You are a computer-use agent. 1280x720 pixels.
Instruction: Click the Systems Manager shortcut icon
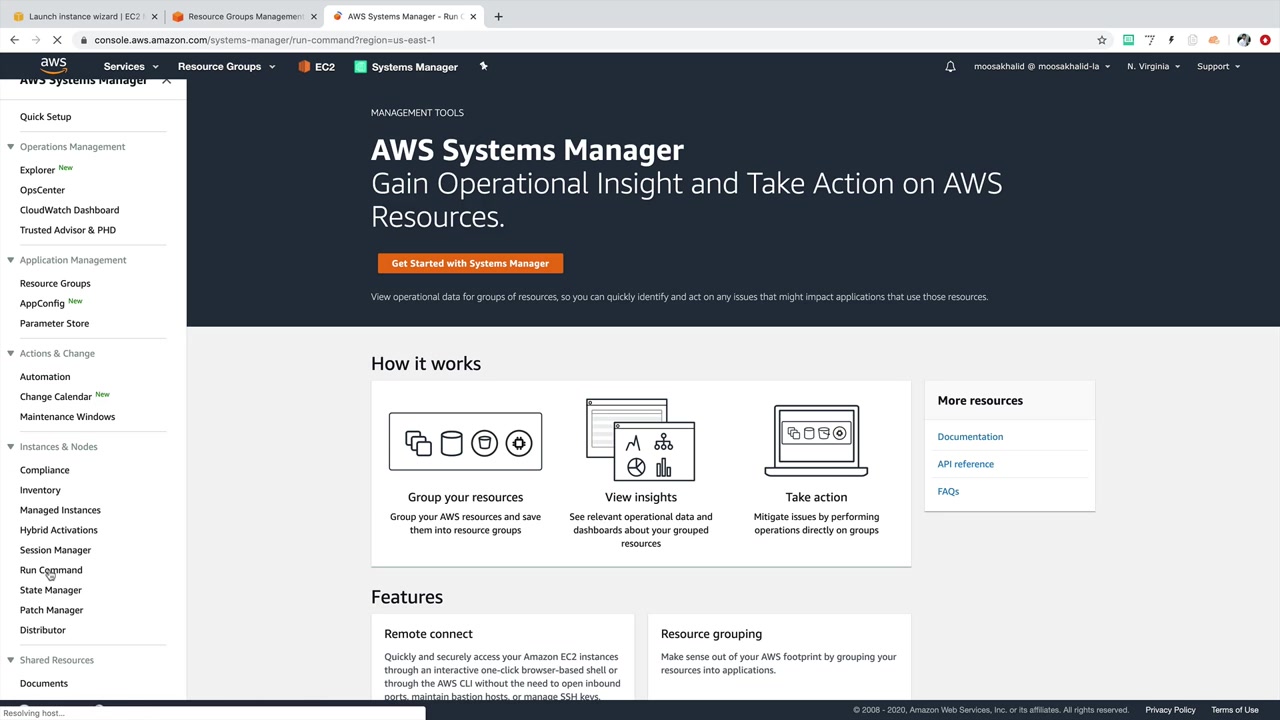click(361, 67)
